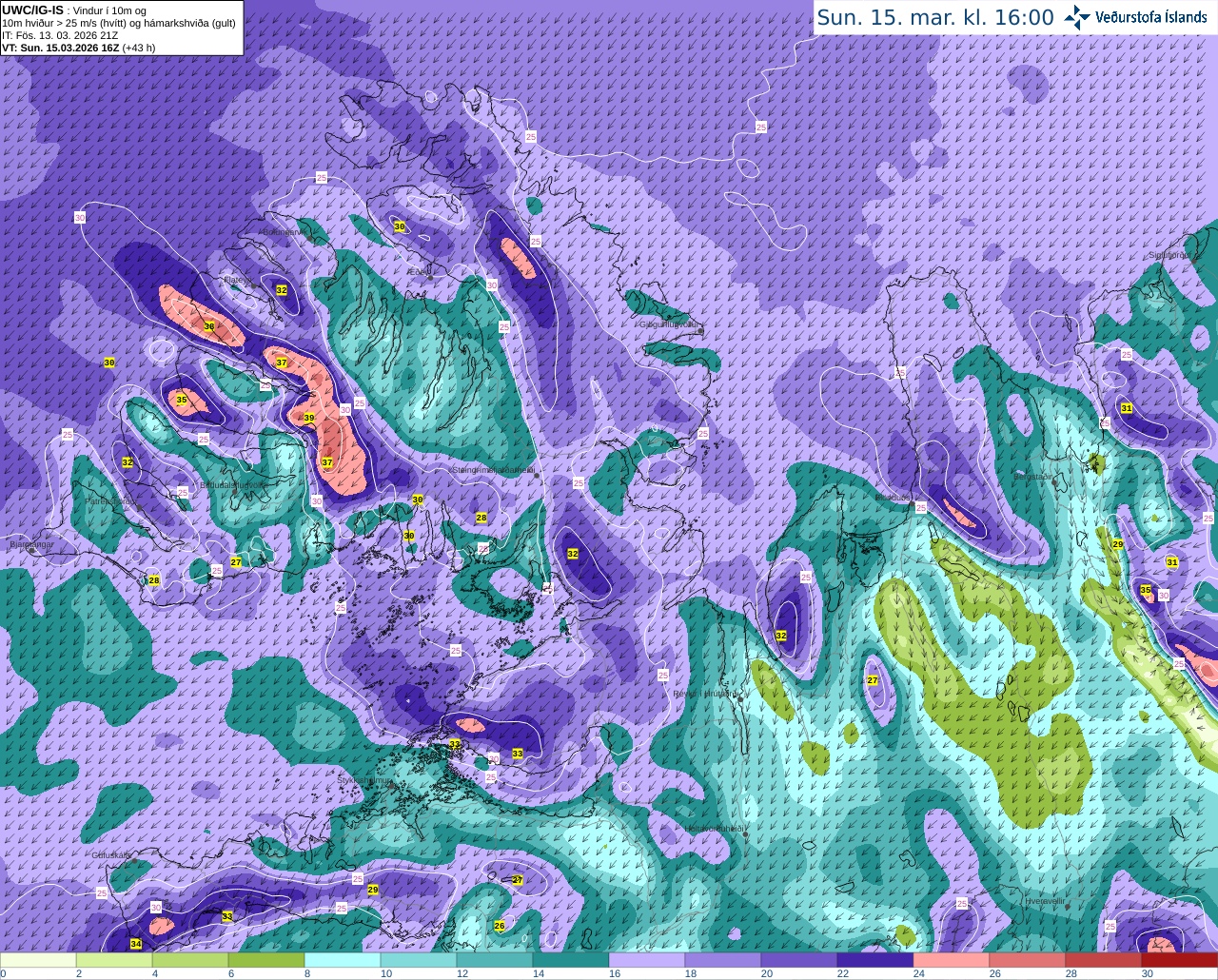Click the '10m hviður > 25 m/s' description line

pyautogui.click(x=119, y=22)
